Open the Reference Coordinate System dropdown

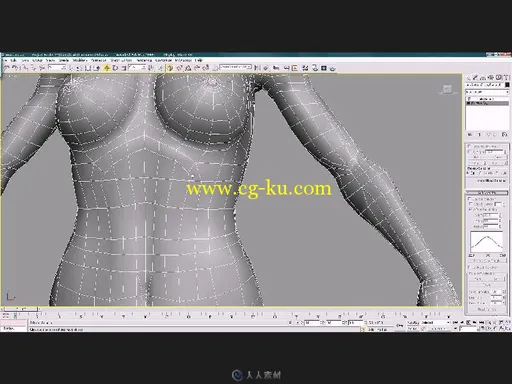coord(137,67)
